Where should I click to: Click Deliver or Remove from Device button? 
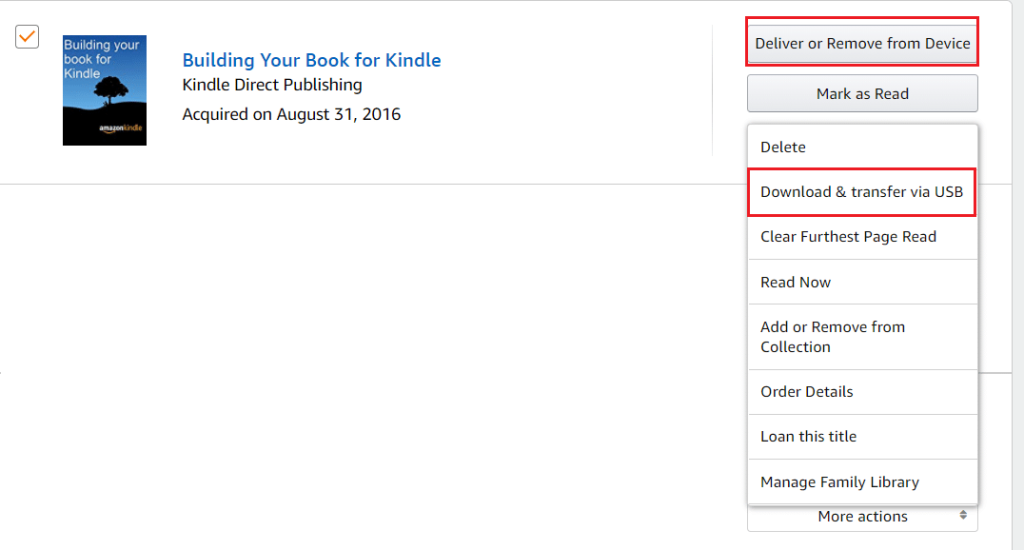(862, 43)
